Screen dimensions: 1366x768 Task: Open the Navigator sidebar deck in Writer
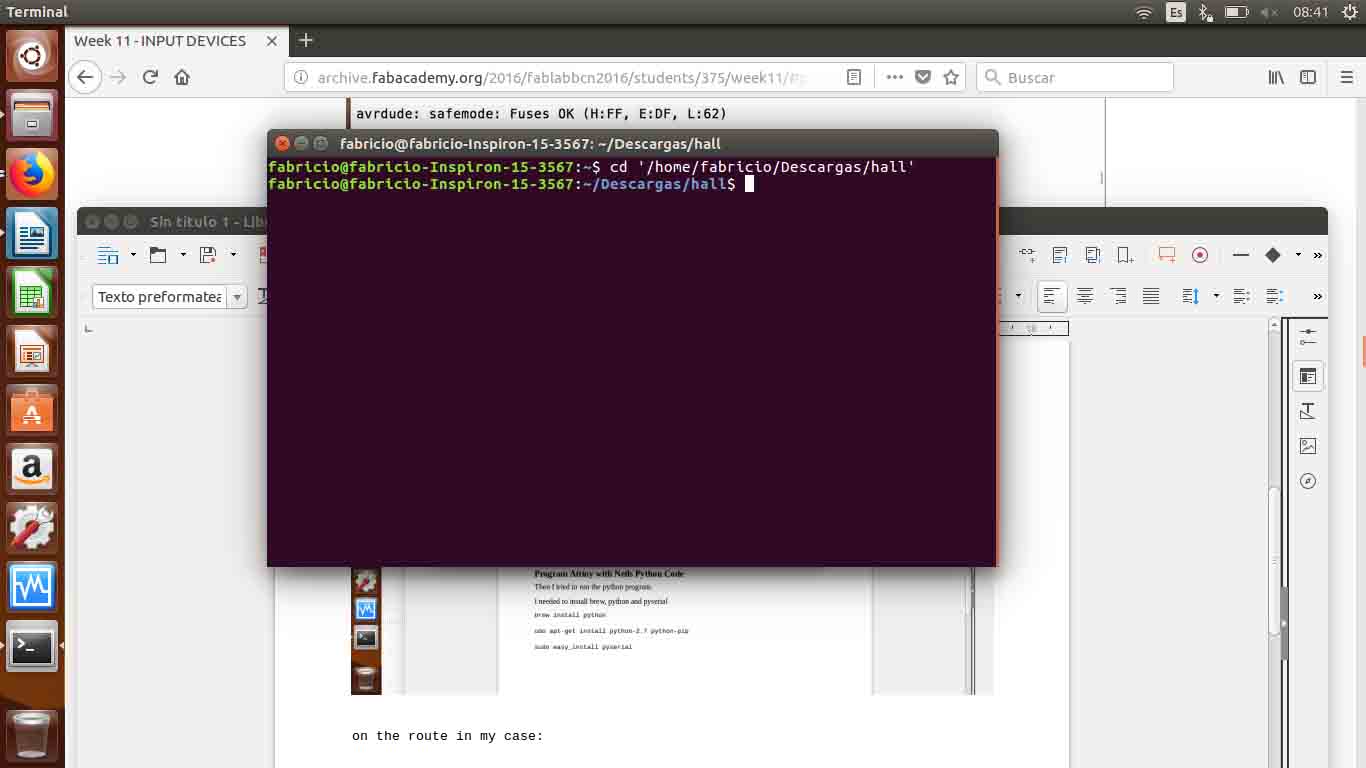coord(1308,481)
